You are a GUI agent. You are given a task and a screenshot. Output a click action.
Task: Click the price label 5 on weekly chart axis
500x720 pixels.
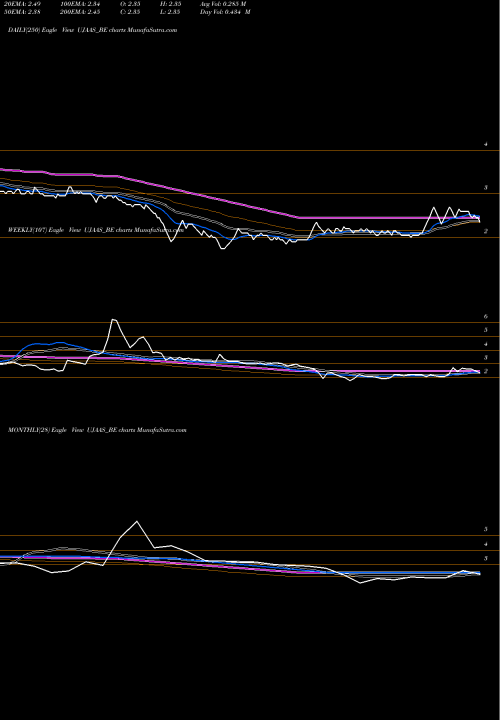click(x=486, y=330)
